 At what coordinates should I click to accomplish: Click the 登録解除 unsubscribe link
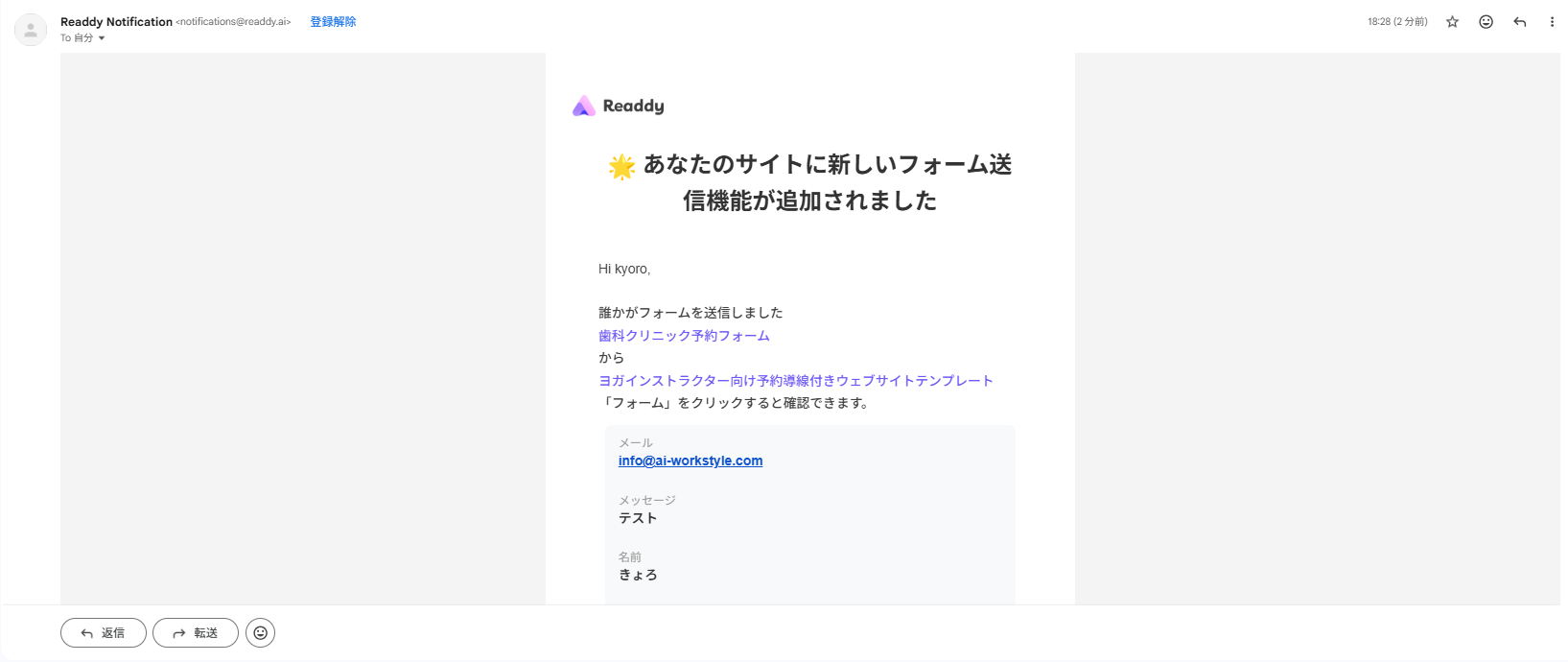point(333,22)
